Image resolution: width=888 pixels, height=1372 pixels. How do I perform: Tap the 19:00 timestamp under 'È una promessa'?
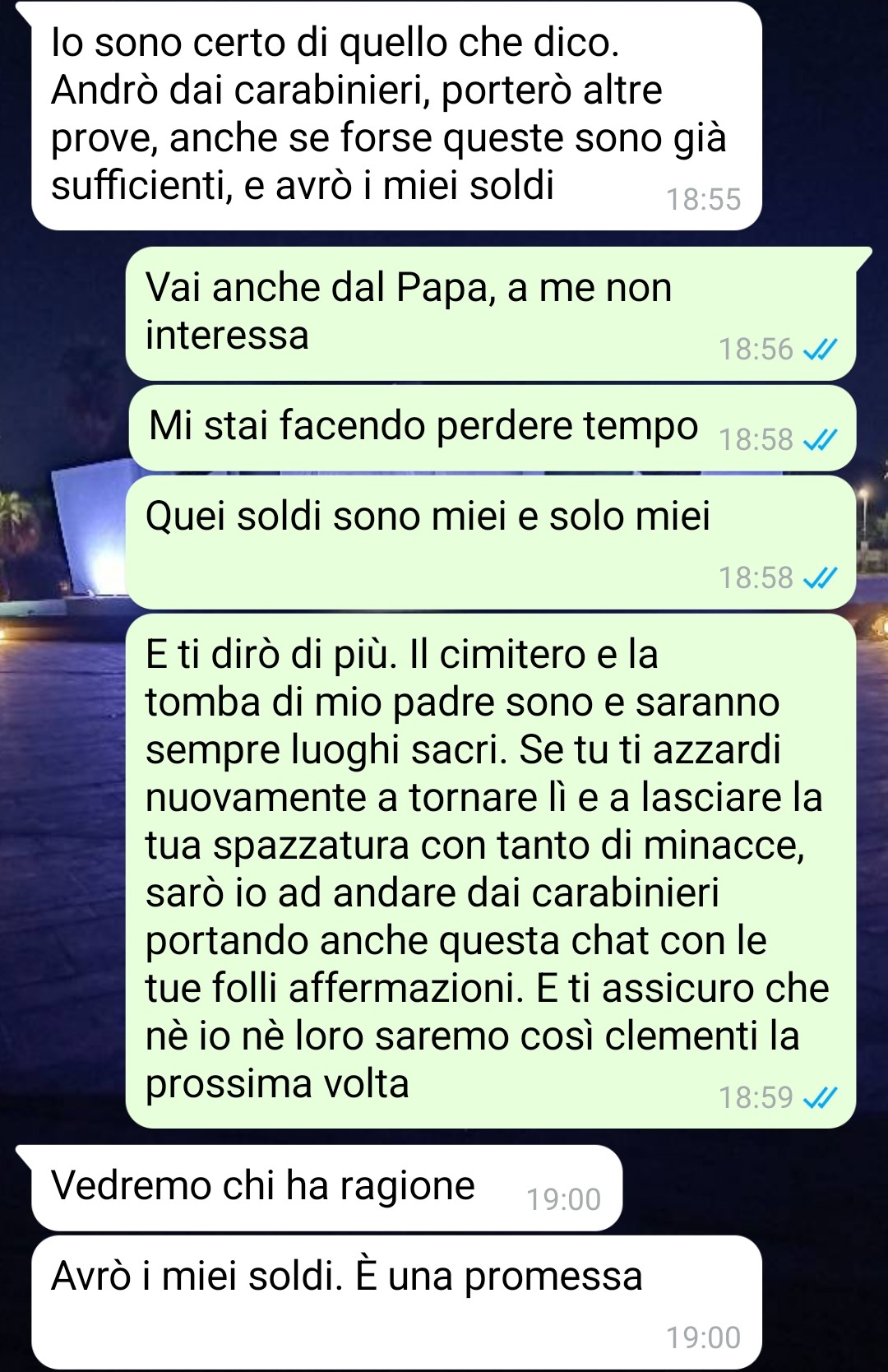click(704, 1338)
